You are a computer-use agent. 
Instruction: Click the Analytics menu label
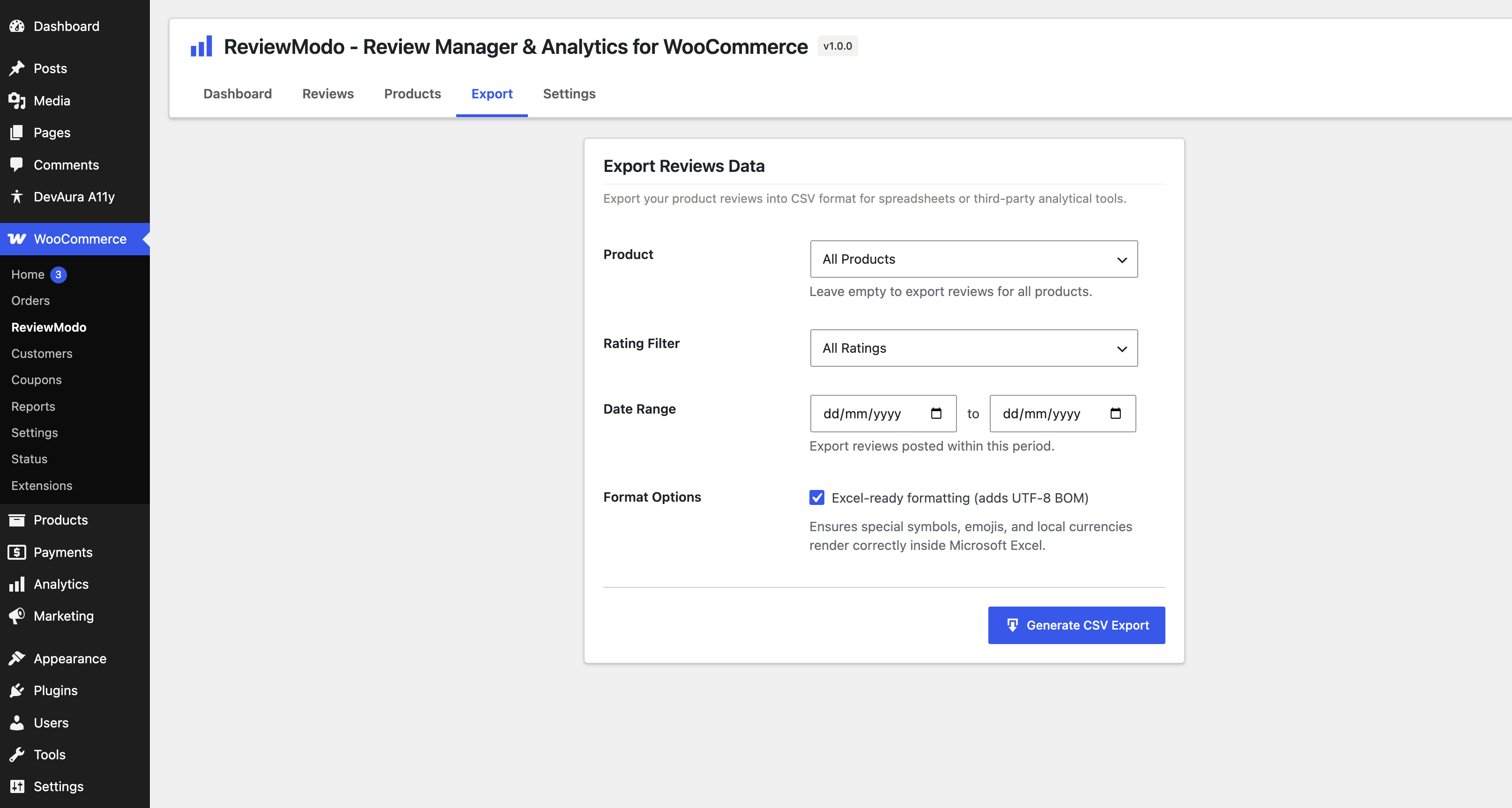(61, 585)
